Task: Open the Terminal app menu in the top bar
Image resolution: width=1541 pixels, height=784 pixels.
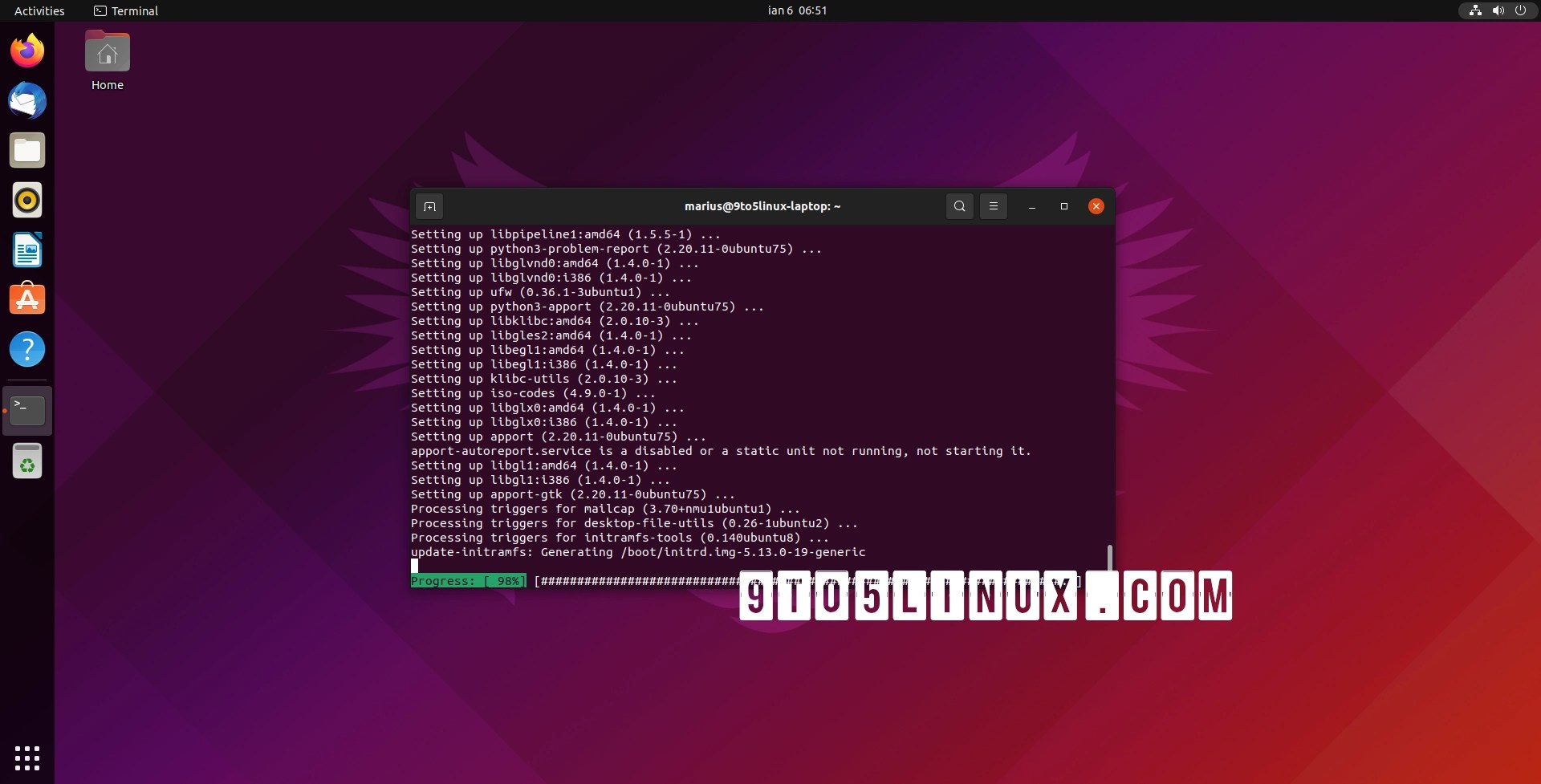Action: (125, 11)
